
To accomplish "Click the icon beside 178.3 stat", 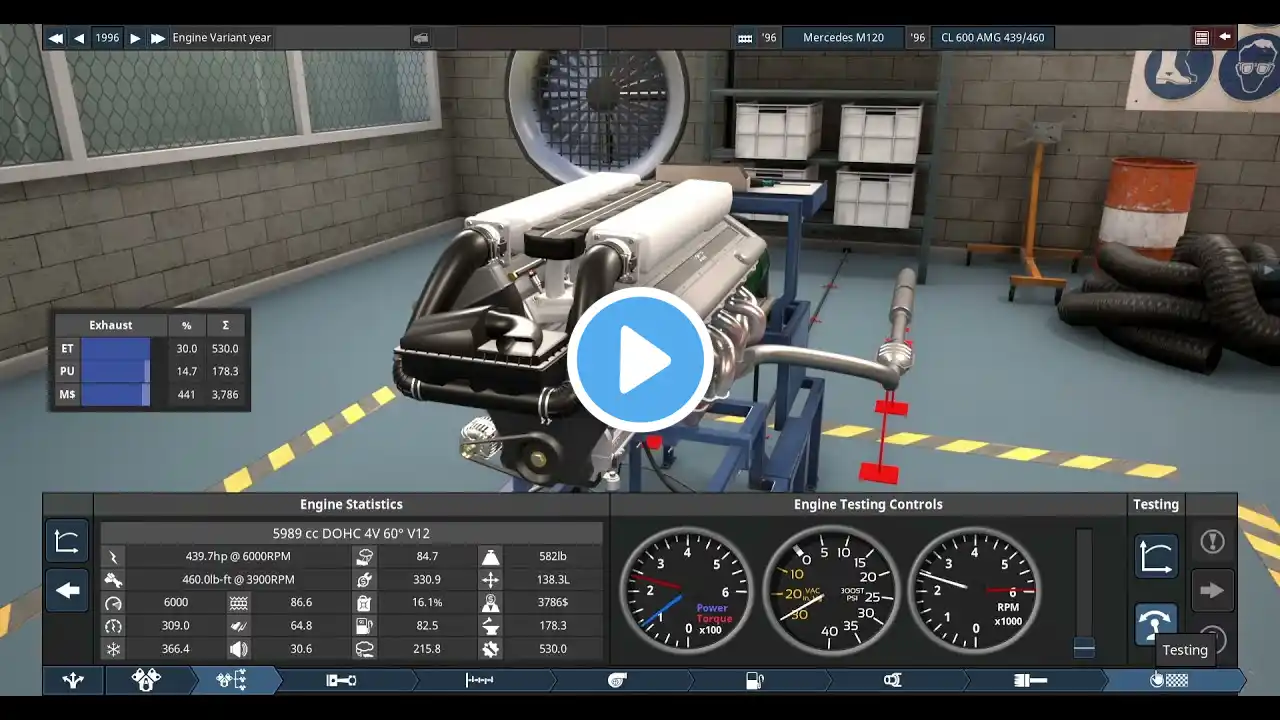I will tap(491, 625).
